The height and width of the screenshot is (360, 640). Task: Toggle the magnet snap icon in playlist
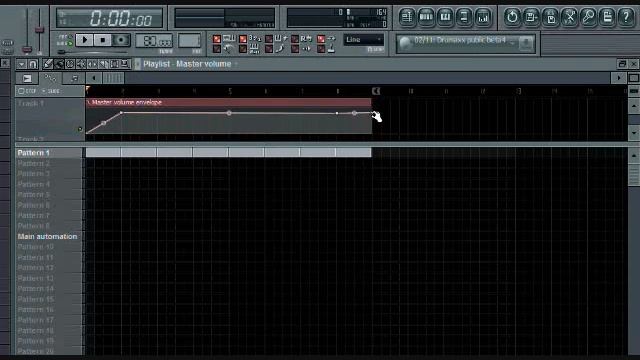(x=33, y=64)
